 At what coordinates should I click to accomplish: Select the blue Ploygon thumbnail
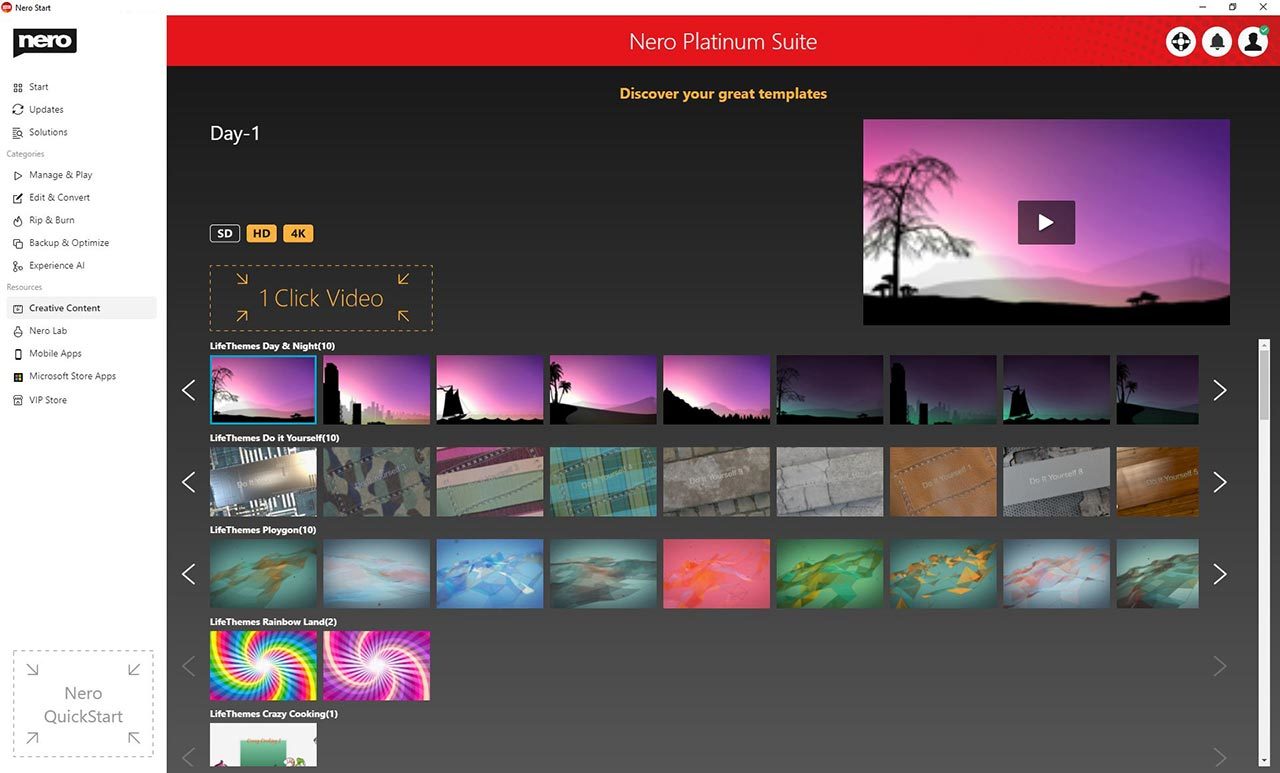(x=490, y=574)
